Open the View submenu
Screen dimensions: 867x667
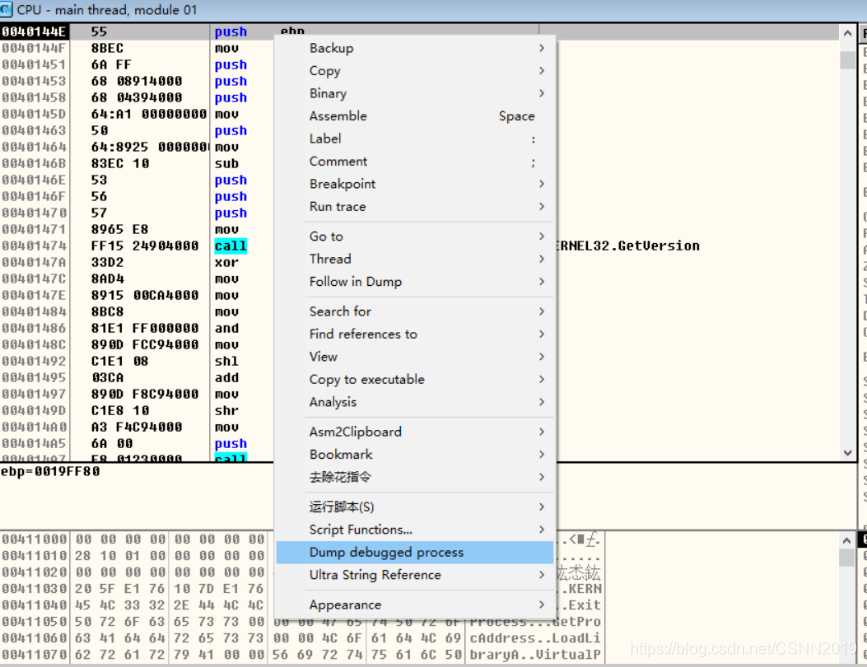pyautogui.click(x=415, y=357)
